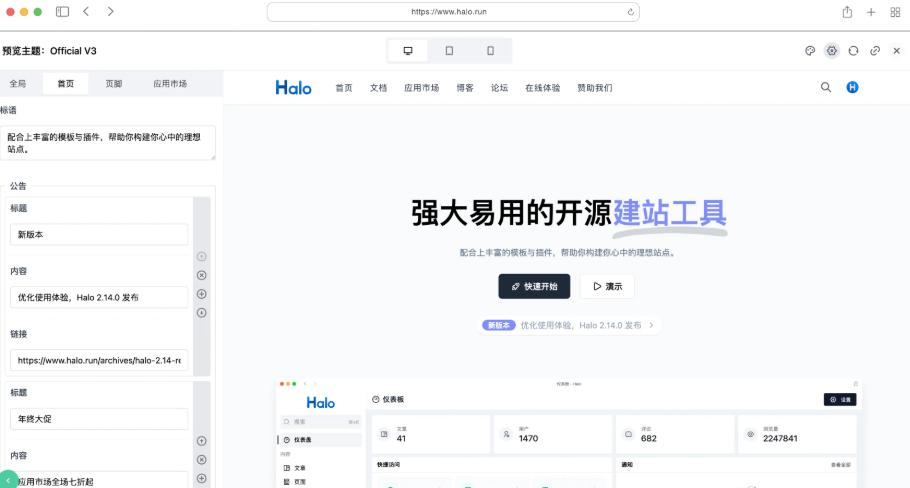This screenshot has width=910, height=488.
Task: Go forward with the browser forward arrow
Action: pyautogui.click(x=110, y=12)
